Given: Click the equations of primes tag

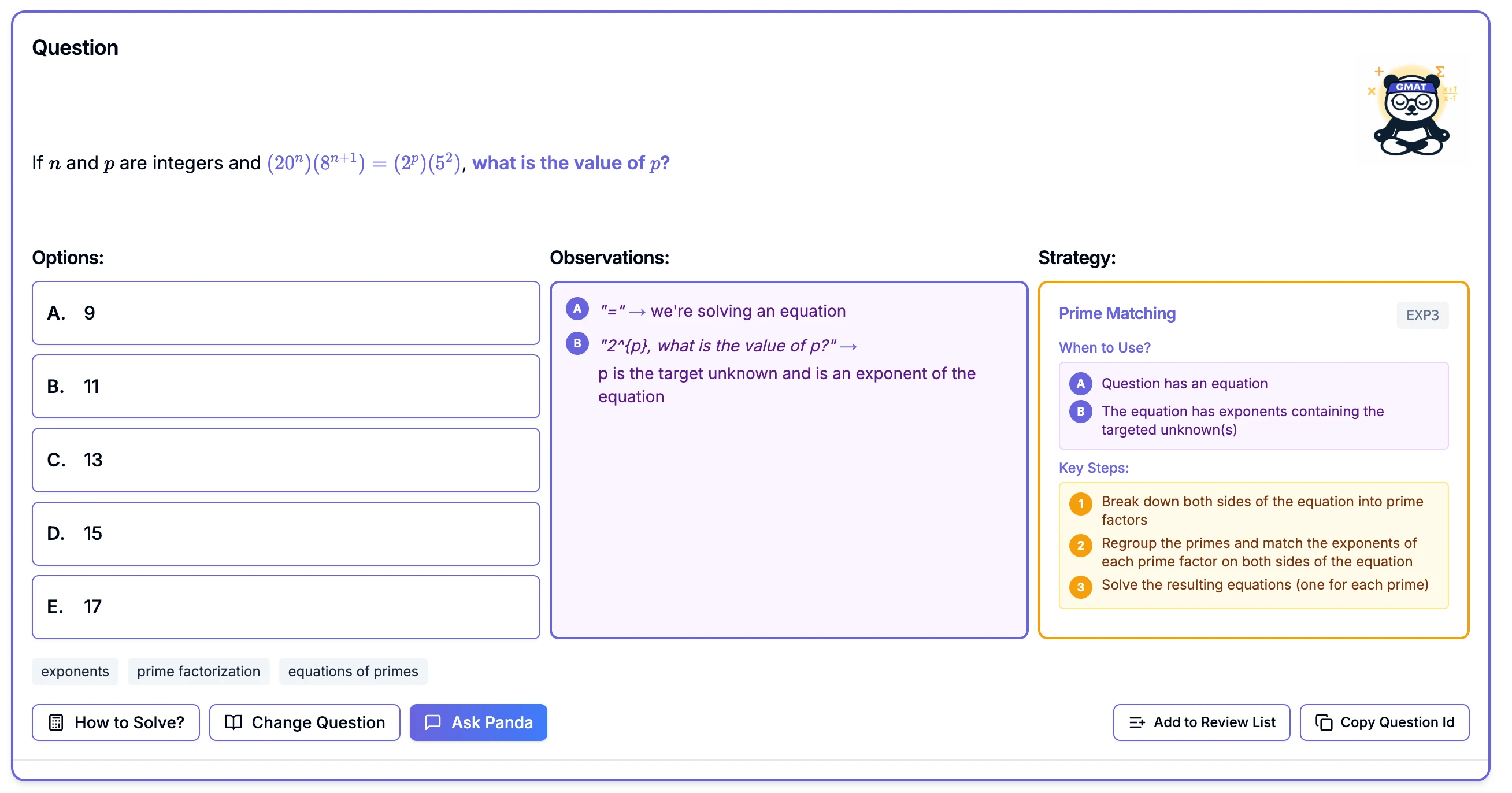Looking at the screenshot, I should (x=353, y=671).
